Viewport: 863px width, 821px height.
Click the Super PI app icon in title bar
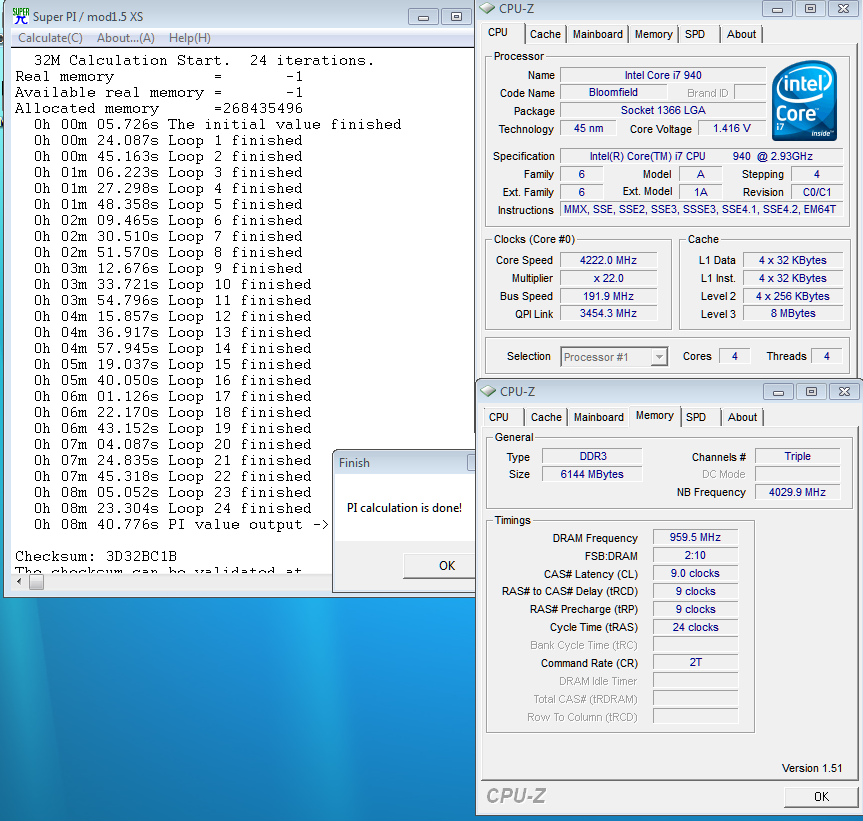tap(21, 16)
